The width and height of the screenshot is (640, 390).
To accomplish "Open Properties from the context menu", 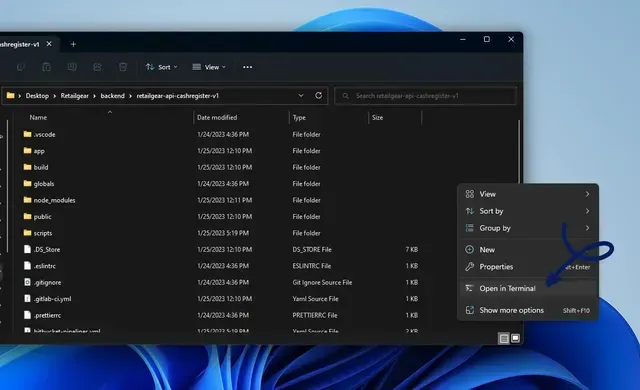I will pyautogui.click(x=528, y=267).
